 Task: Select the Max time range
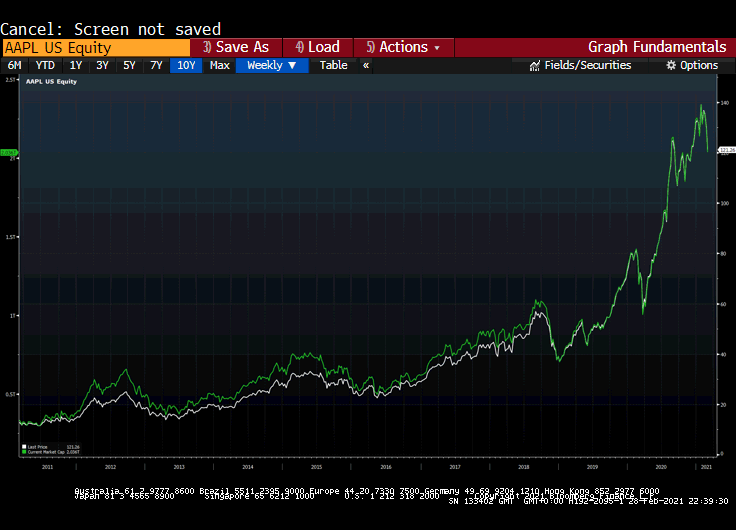tap(219, 65)
